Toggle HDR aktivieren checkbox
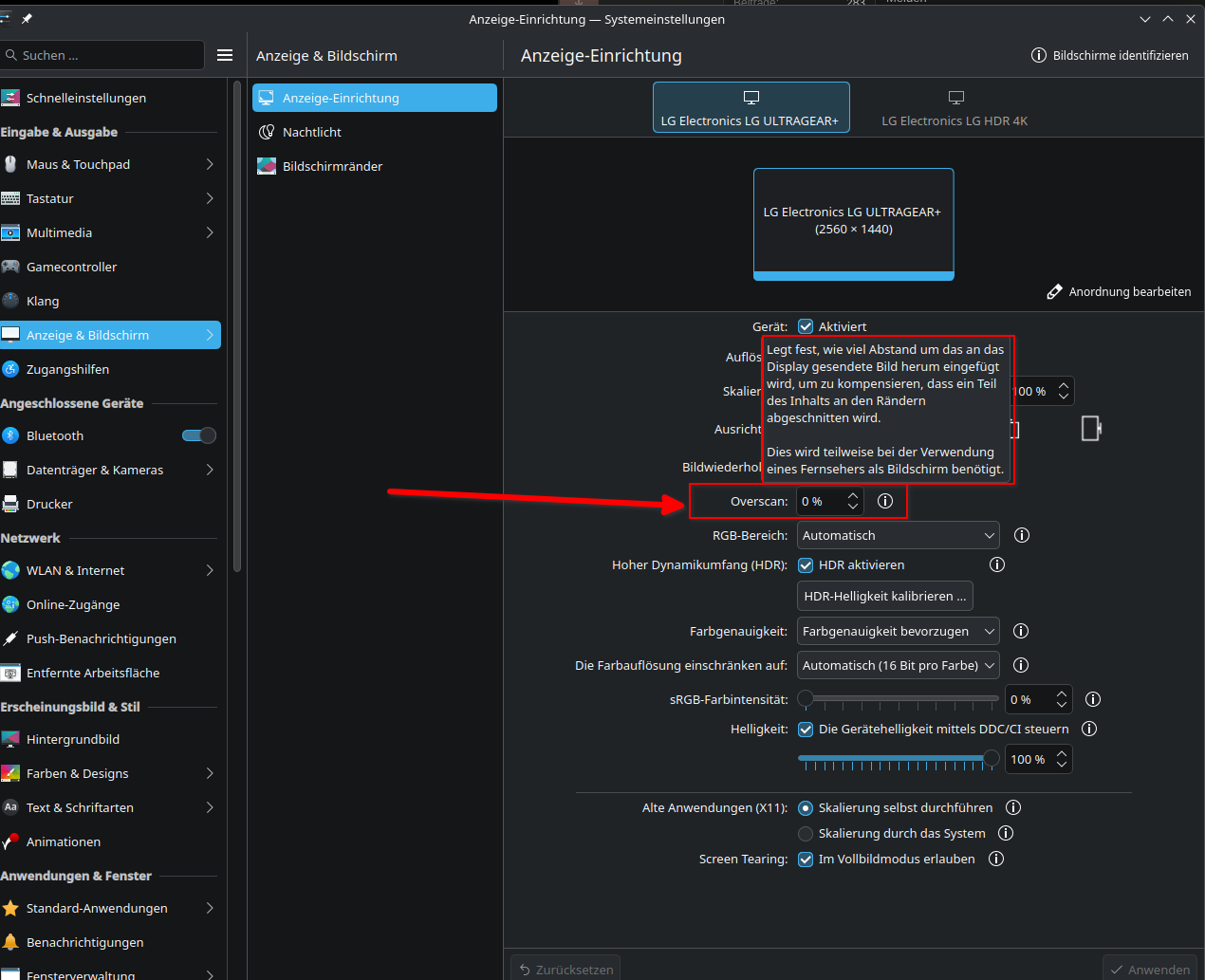1205x980 pixels. (806, 564)
